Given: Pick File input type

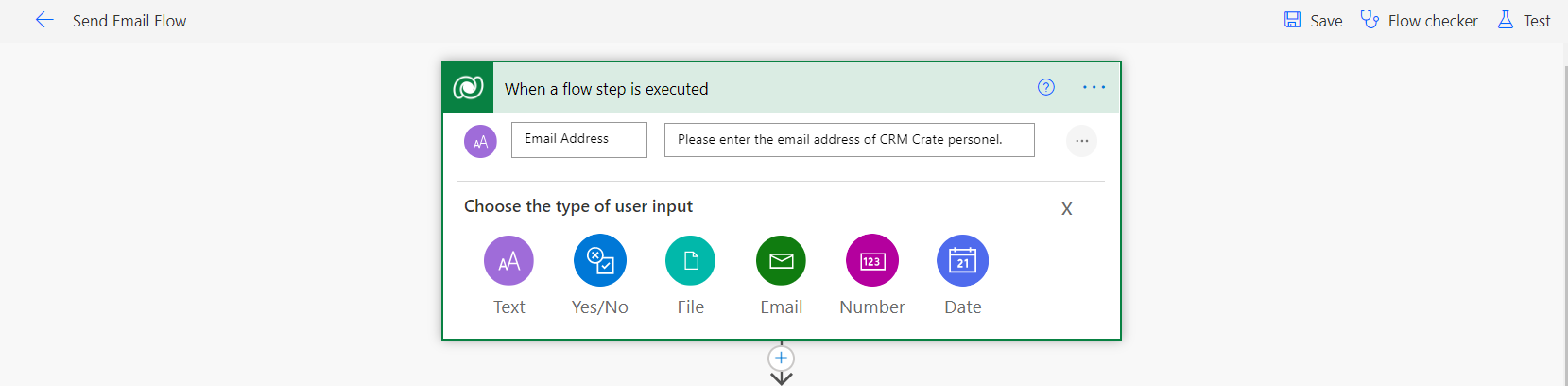Looking at the screenshot, I should [x=690, y=261].
